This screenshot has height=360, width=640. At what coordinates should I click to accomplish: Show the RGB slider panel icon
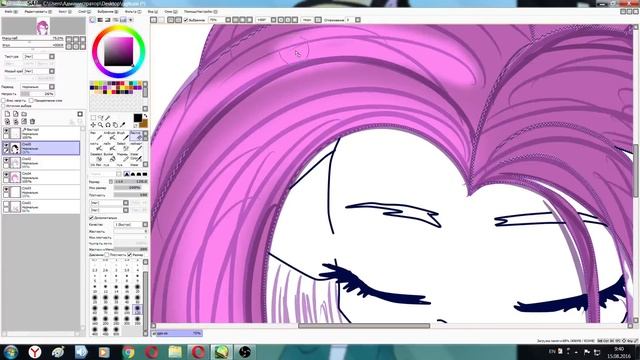coord(100,20)
